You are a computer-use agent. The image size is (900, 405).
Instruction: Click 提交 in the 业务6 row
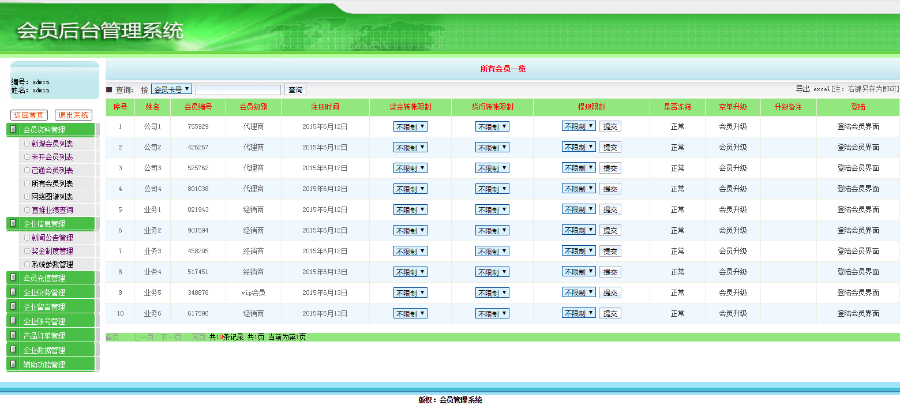pos(610,314)
